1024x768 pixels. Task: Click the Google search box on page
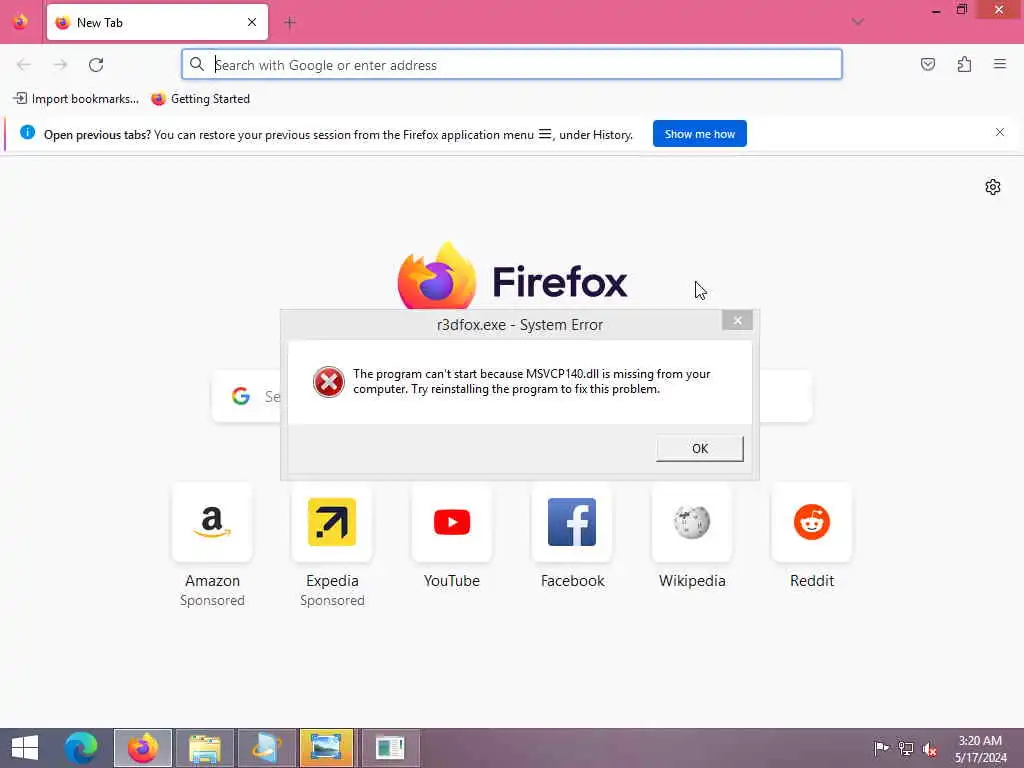[x=512, y=396]
